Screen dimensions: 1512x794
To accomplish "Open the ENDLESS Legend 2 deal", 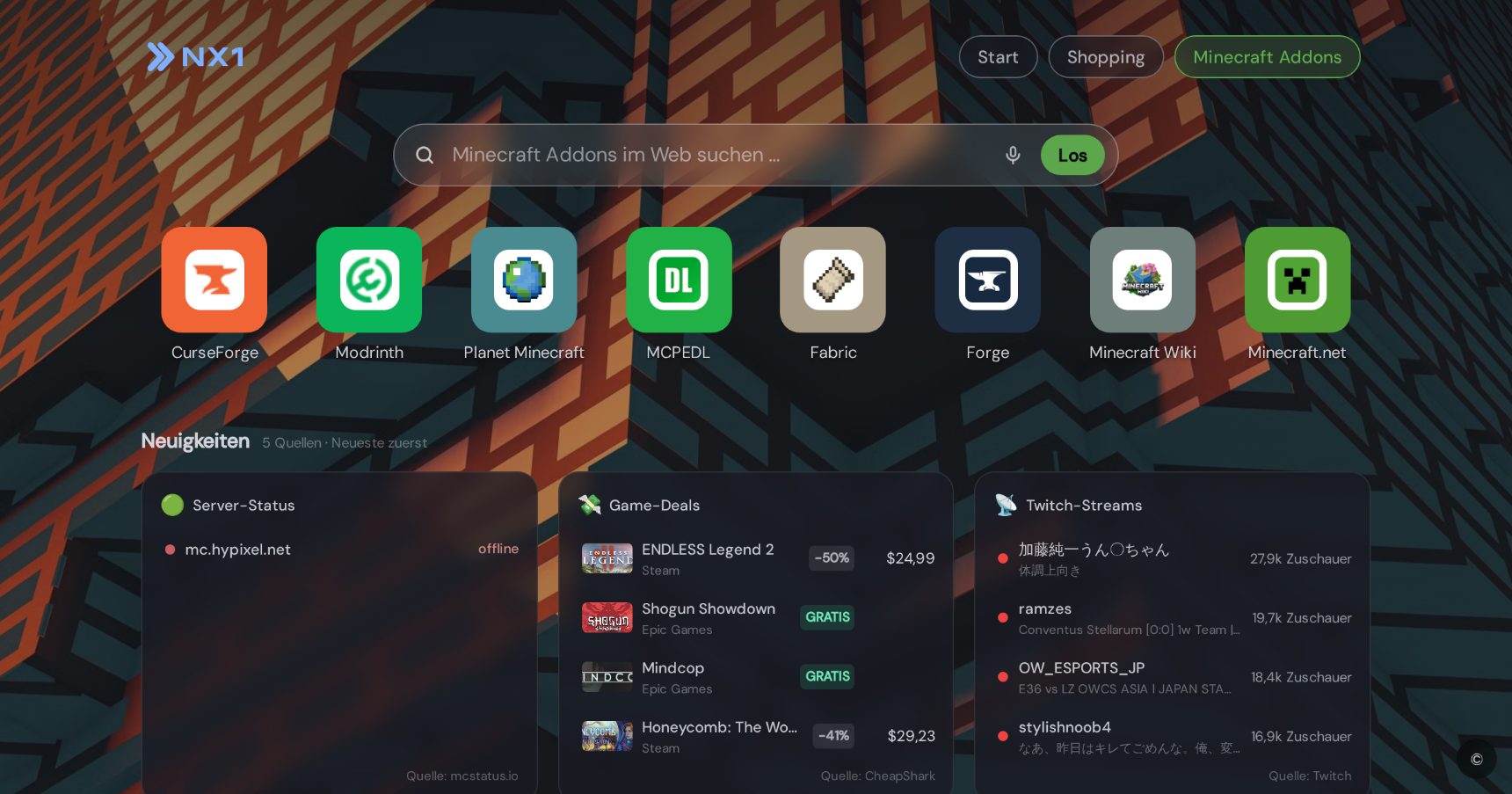I will pyautogui.click(x=756, y=558).
